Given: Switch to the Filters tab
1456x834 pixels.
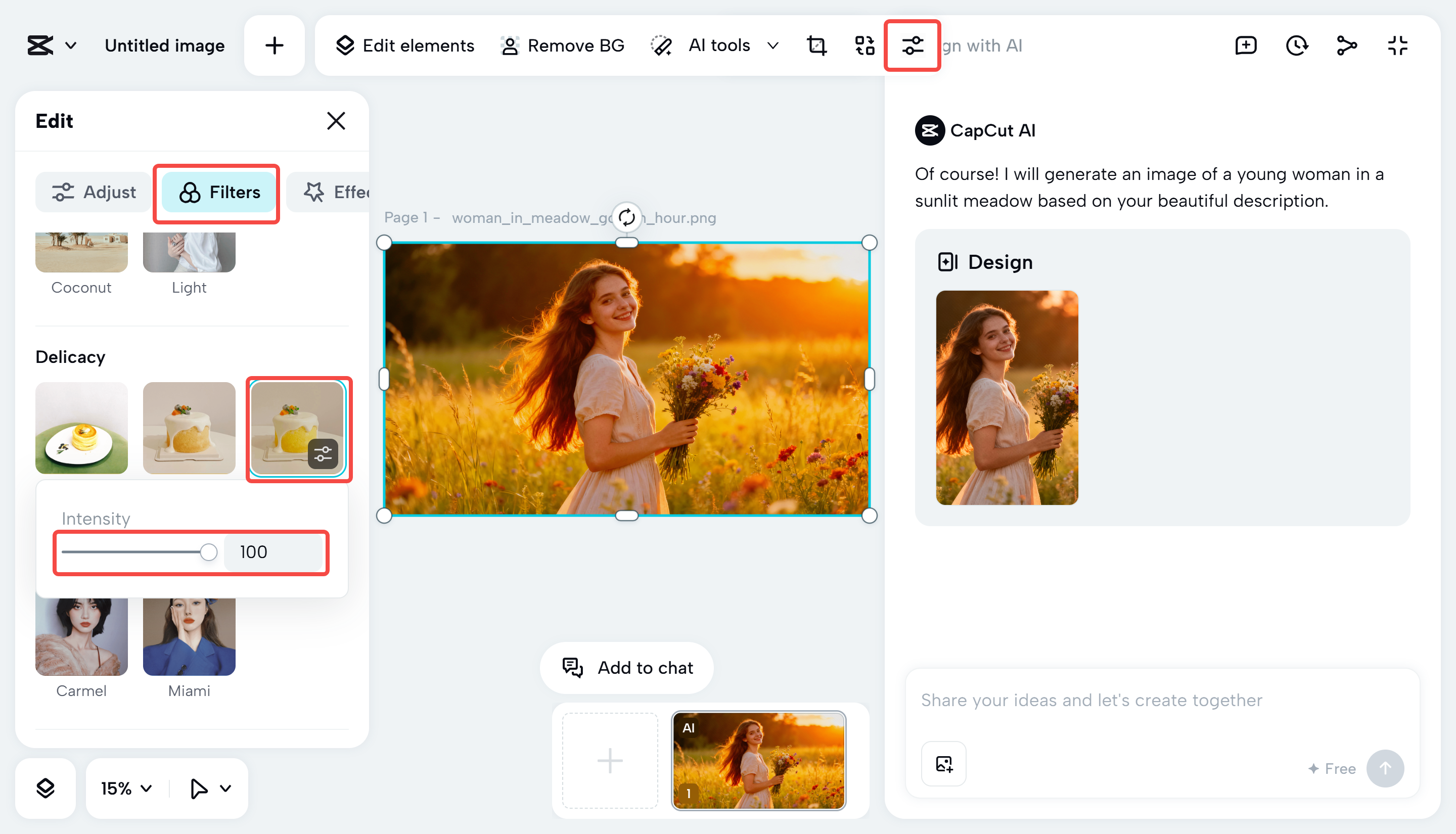Looking at the screenshot, I should coord(216,193).
